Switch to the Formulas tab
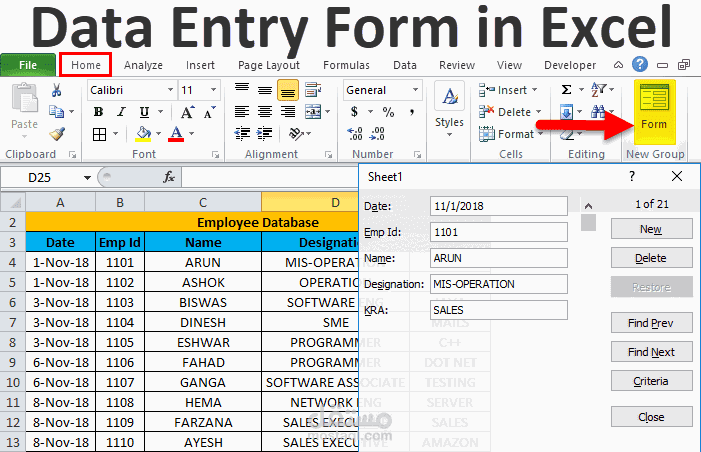Image resolution: width=701 pixels, height=452 pixels. pyautogui.click(x=346, y=65)
